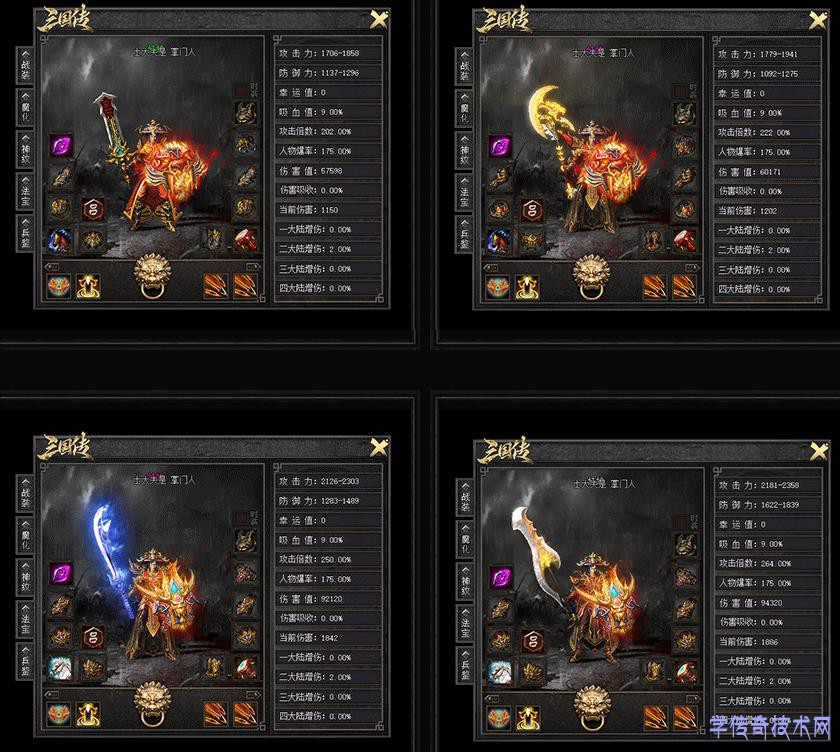This screenshot has height=752, width=840.
Task: Select blue horse mount icon in golden axe panel
Action: (x=499, y=241)
